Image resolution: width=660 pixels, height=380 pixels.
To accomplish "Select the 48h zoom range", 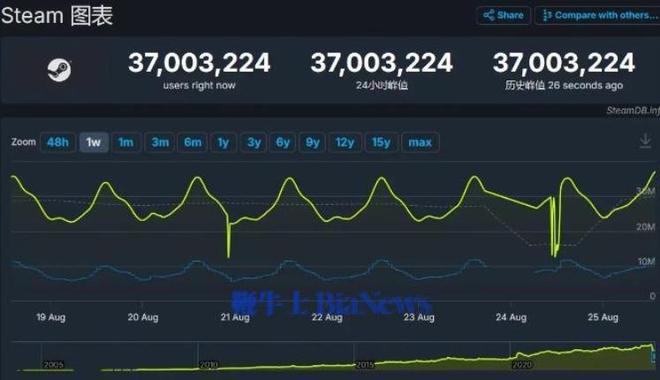I will click(x=58, y=142).
